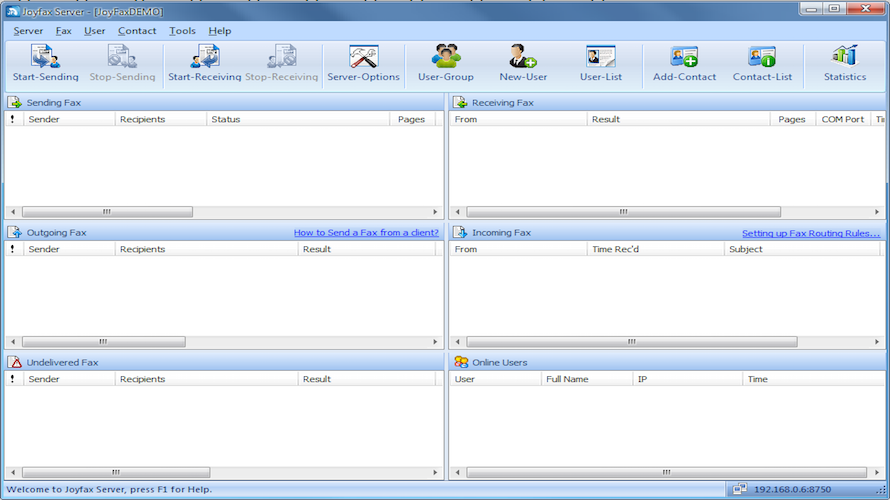Sort Receiving Fax by the COM Port column
This screenshot has height=500, width=890.
click(x=843, y=119)
